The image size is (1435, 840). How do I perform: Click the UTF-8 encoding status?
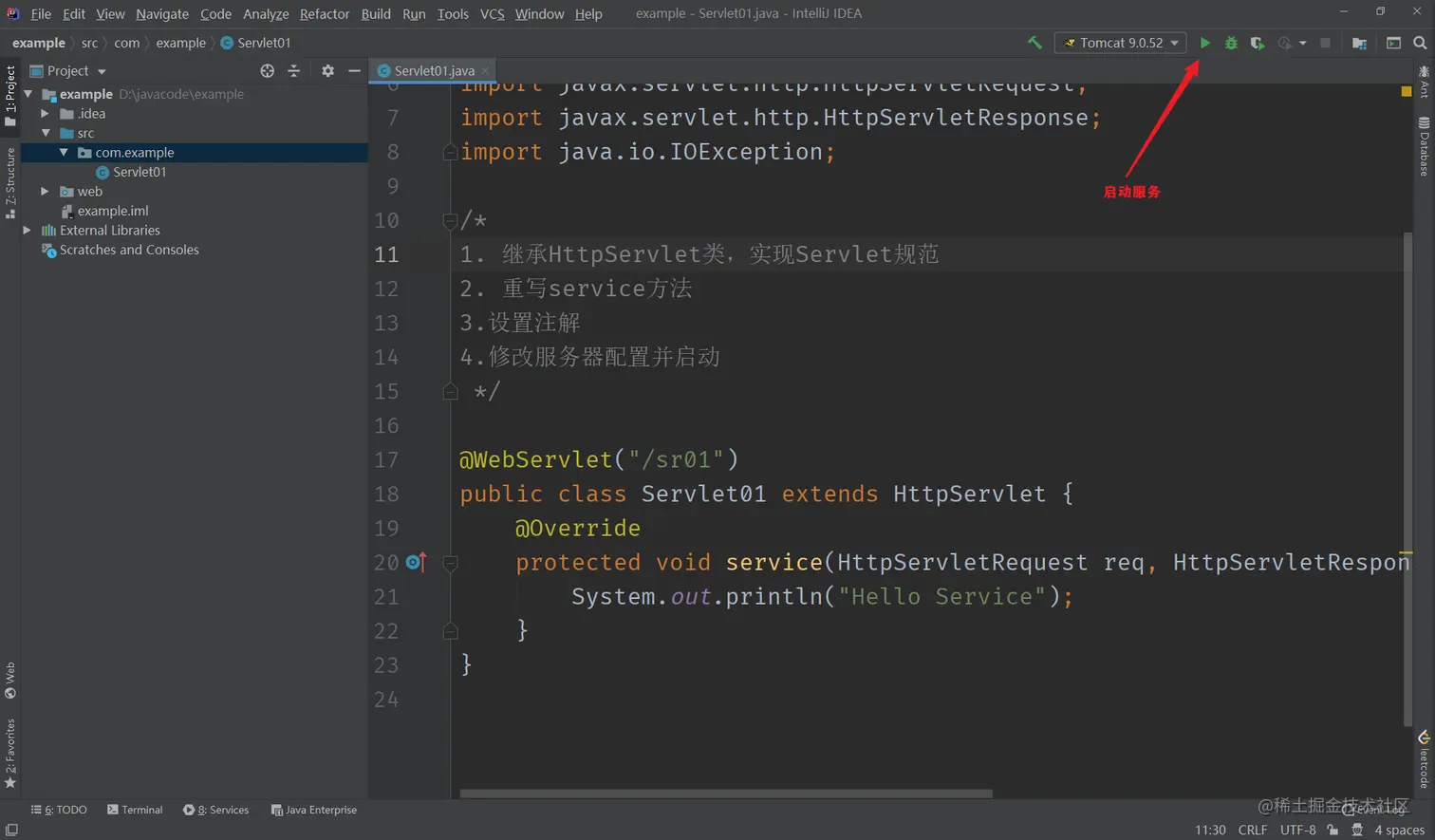1297,830
